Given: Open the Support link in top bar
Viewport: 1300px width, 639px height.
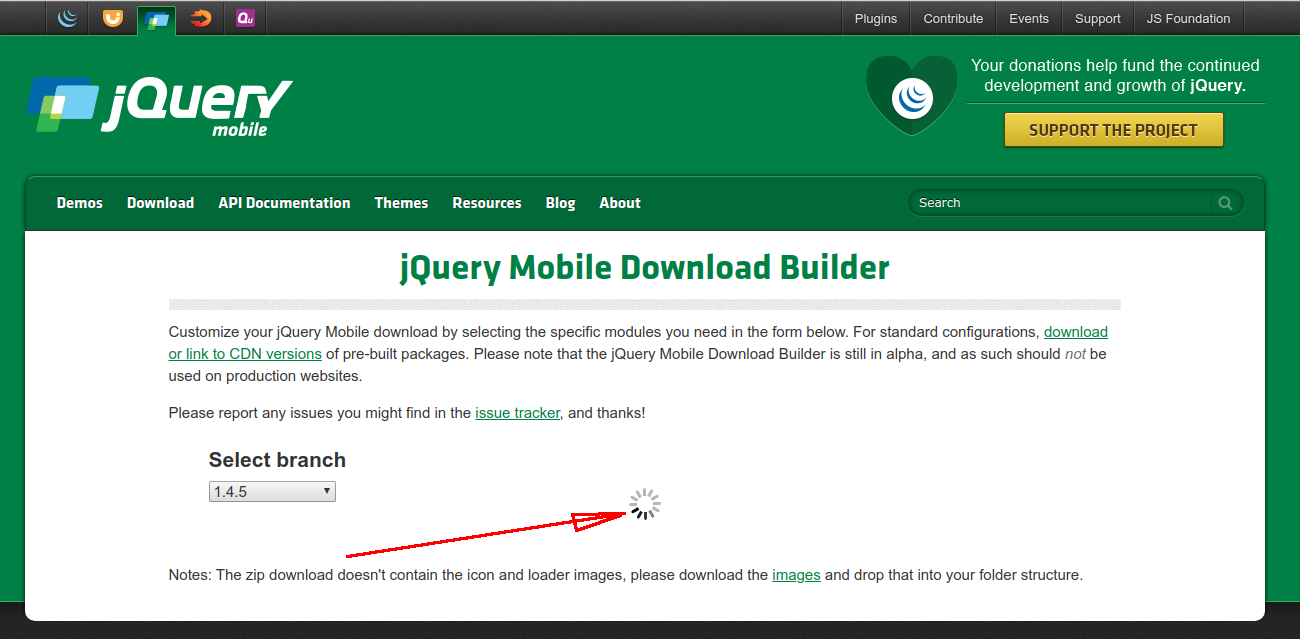Looking at the screenshot, I should click(1098, 18).
